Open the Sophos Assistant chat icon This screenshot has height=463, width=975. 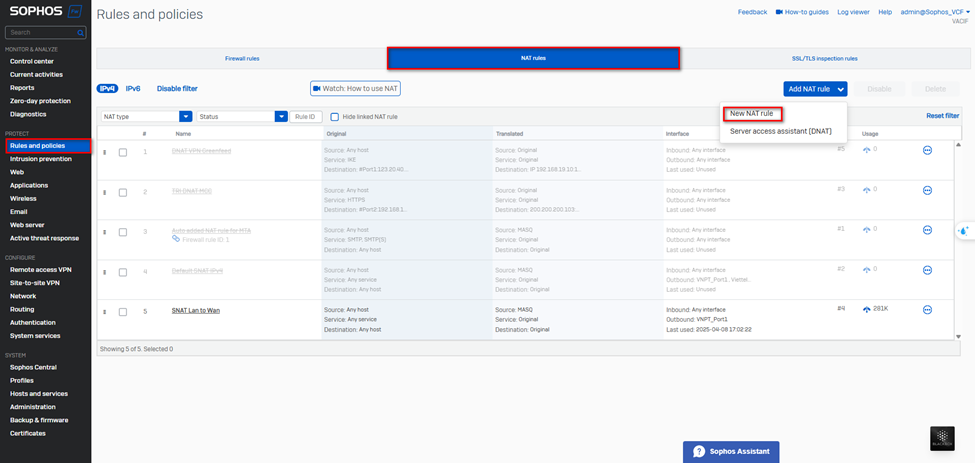(x=700, y=452)
